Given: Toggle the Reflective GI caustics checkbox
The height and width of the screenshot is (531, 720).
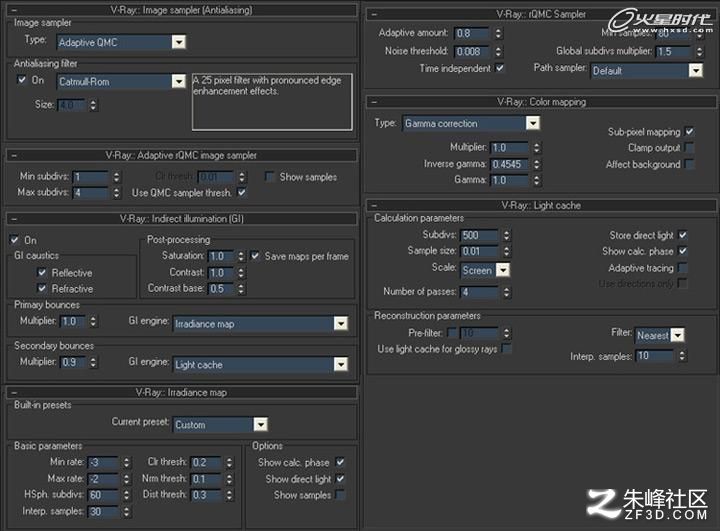Looking at the screenshot, I should pyautogui.click(x=42, y=272).
